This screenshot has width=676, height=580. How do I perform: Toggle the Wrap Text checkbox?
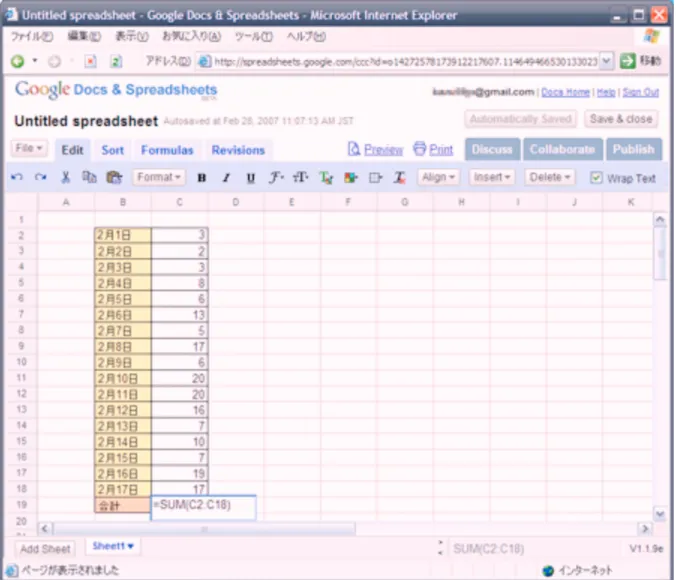coord(596,178)
